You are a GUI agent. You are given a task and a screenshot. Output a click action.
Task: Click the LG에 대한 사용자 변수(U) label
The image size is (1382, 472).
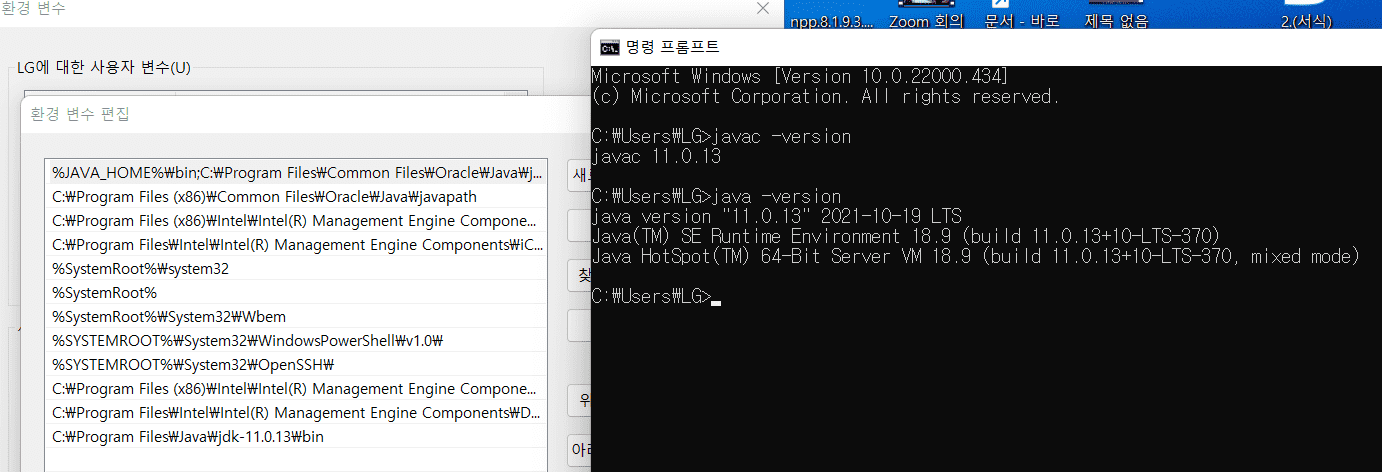(104, 68)
